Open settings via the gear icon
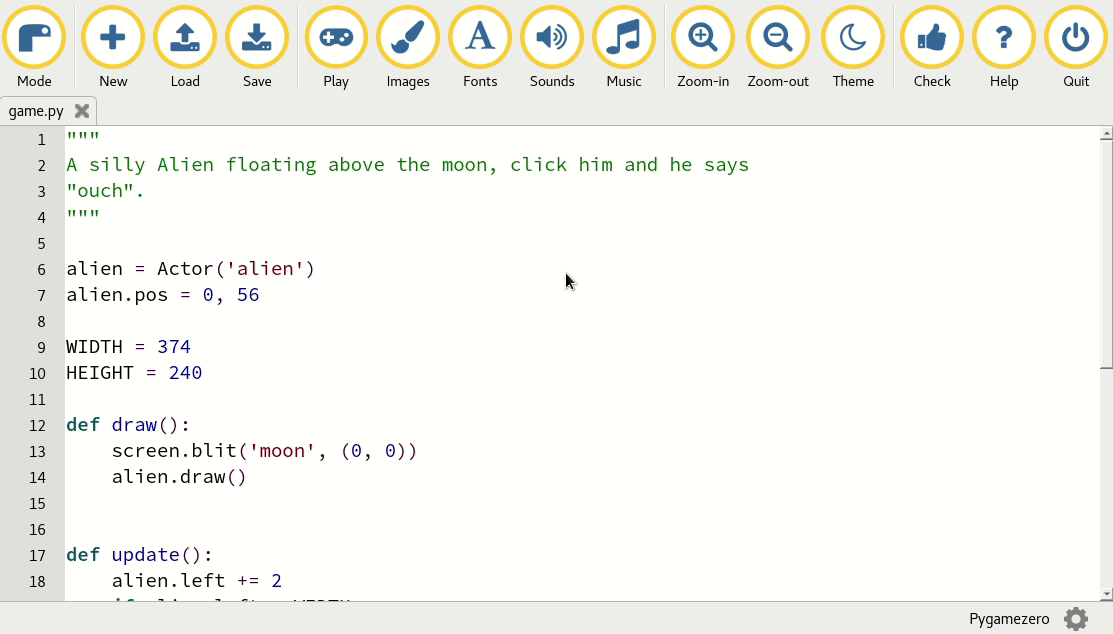This screenshot has width=1113, height=634. [1075, 619]
